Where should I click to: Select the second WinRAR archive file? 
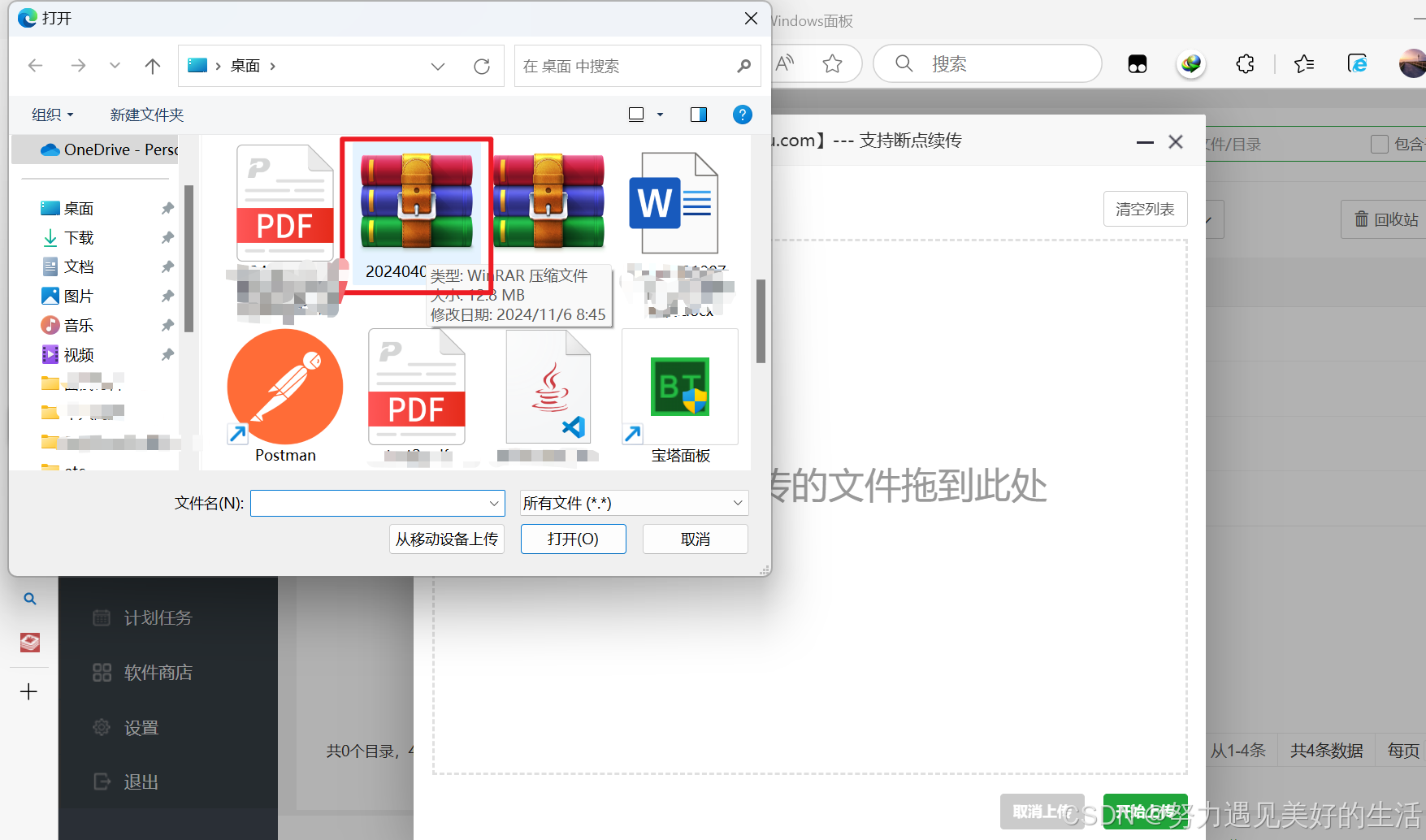pos(548,201)
